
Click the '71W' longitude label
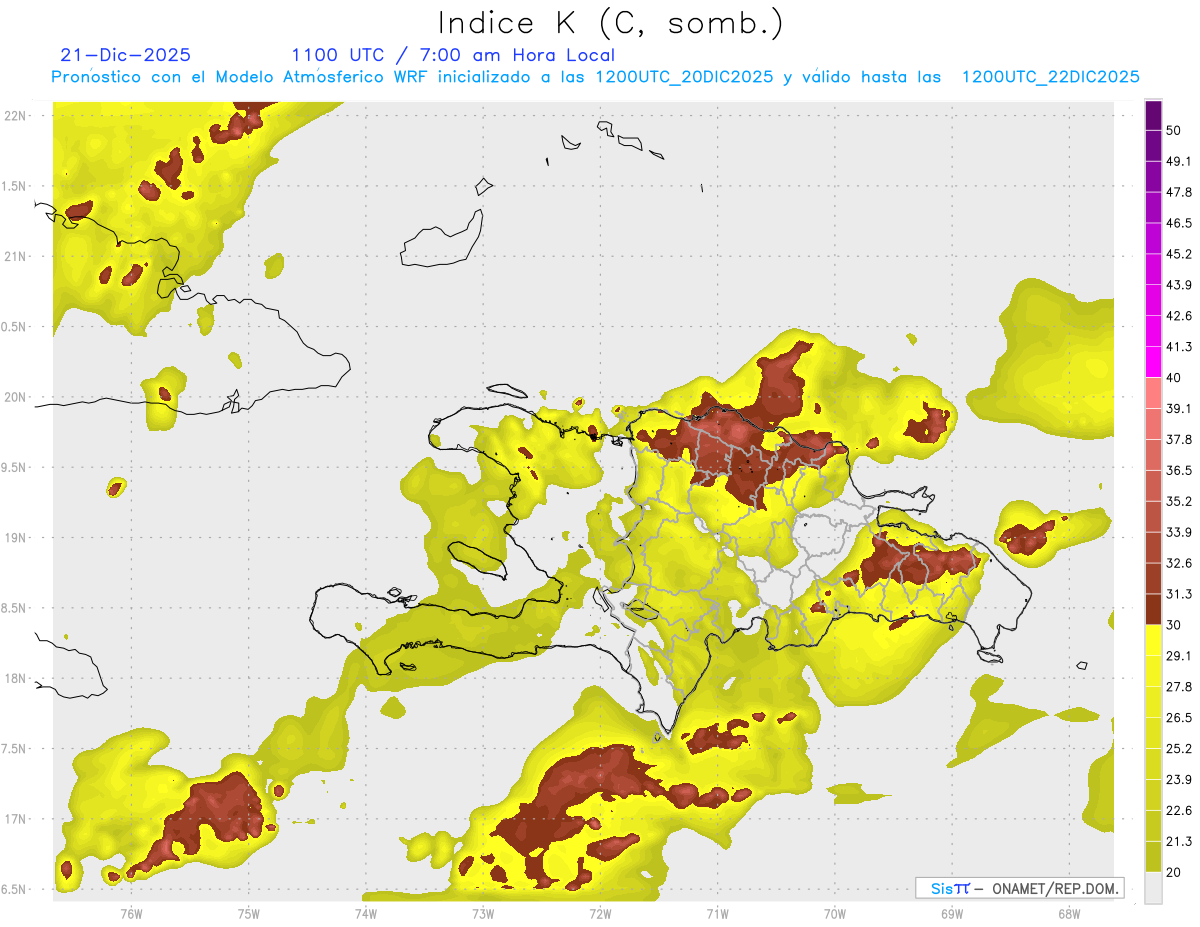(717, 913)
